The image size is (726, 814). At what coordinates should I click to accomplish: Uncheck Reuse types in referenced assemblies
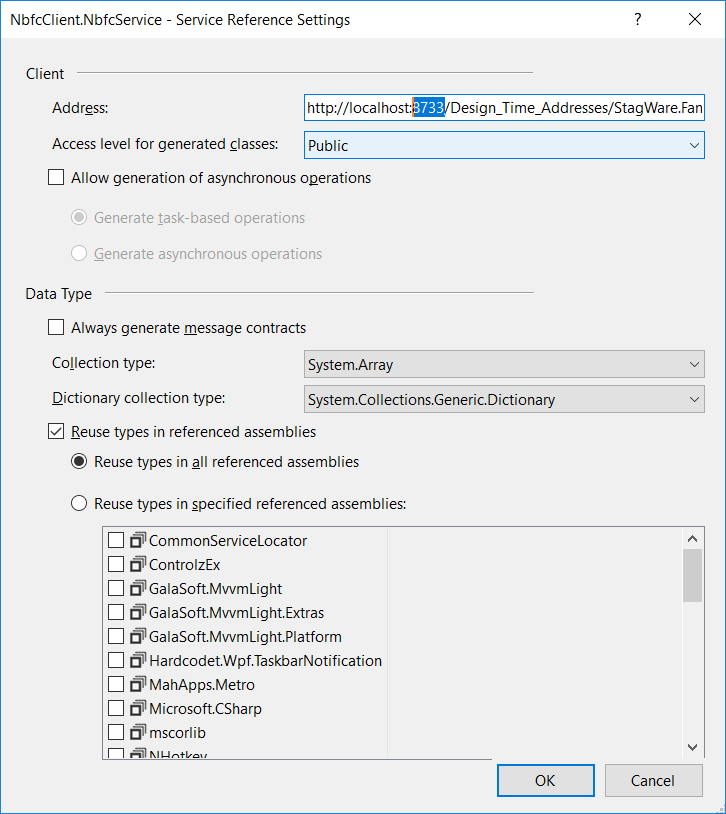(x=55, y=431)
